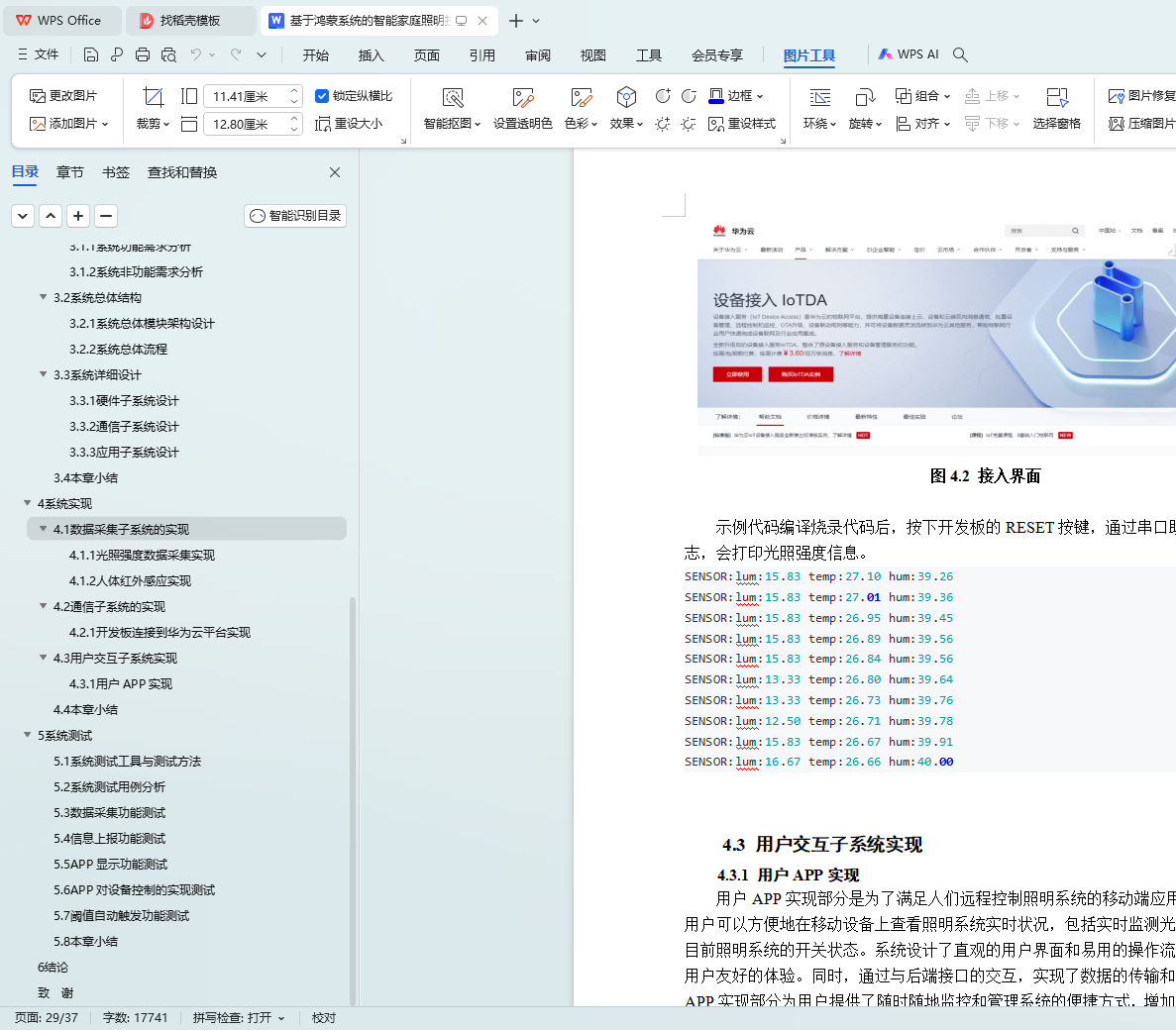Collapse 5系统测试 tree node
Viewport: 1176px width, 1030px height.
[x=28, y=736]
